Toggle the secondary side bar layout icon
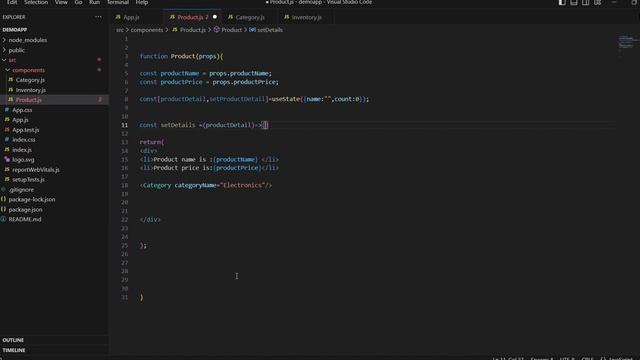This screenshot has height=360, width=640. [x=586, y=2]
